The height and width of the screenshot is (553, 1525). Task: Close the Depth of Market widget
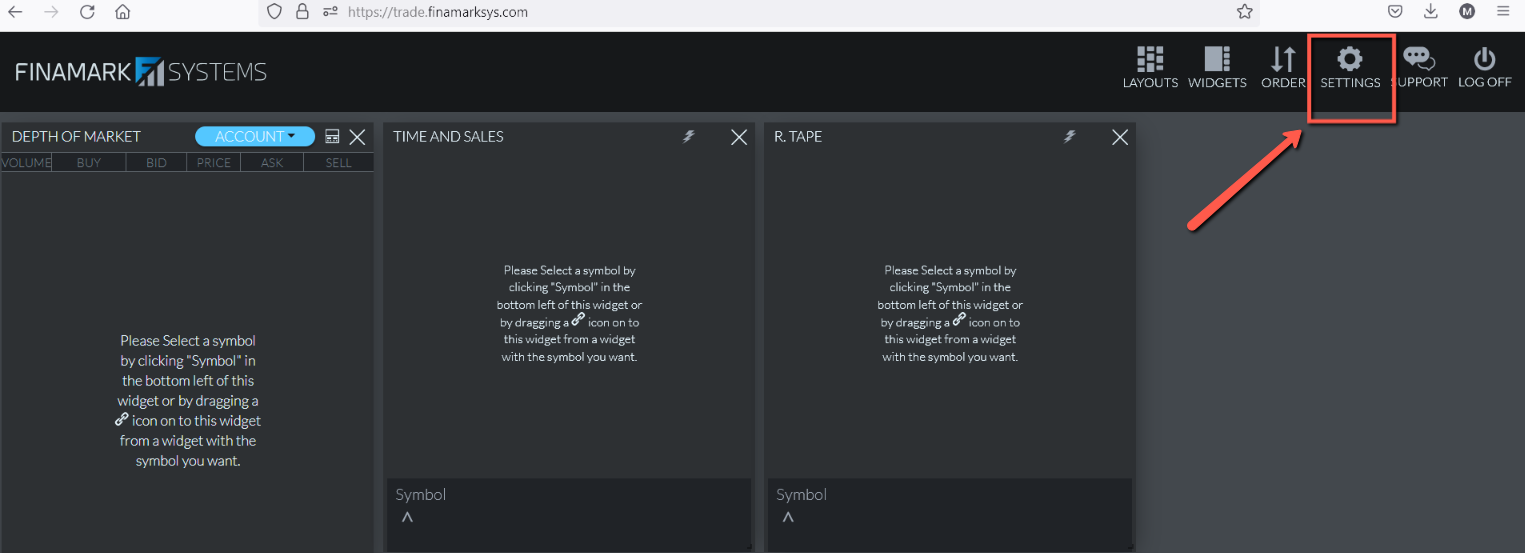(x=357, y=137)
